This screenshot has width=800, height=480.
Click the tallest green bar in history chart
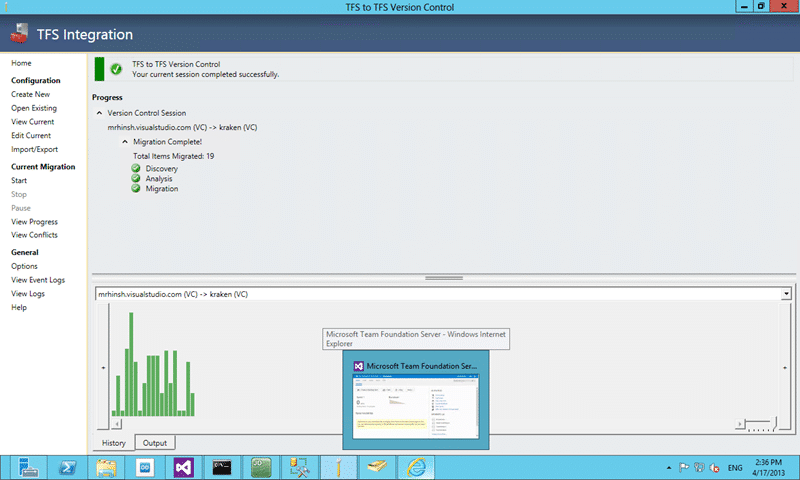[x=131, y=364]
